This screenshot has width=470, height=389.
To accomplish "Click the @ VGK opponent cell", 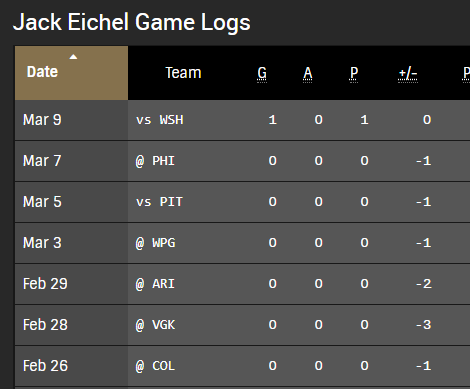I will click(x=155, y=325).
